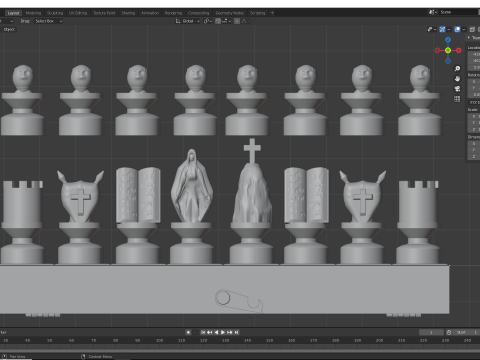The width and height of the screenshot is (480, 360).
Task: Click the Start frame field
Action: coord(466,332)
